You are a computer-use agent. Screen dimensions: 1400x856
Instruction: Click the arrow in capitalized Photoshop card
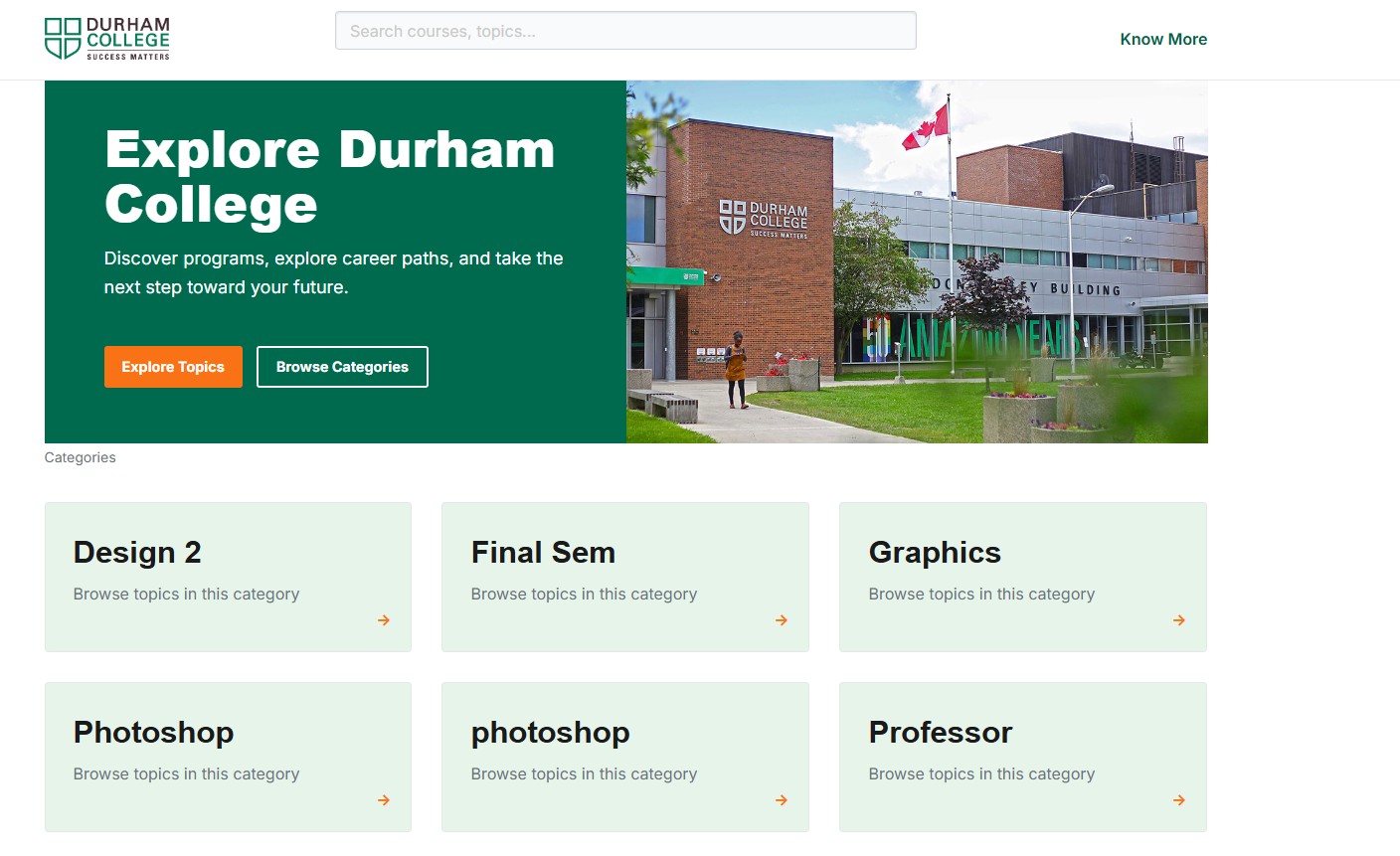coord(384,800)
